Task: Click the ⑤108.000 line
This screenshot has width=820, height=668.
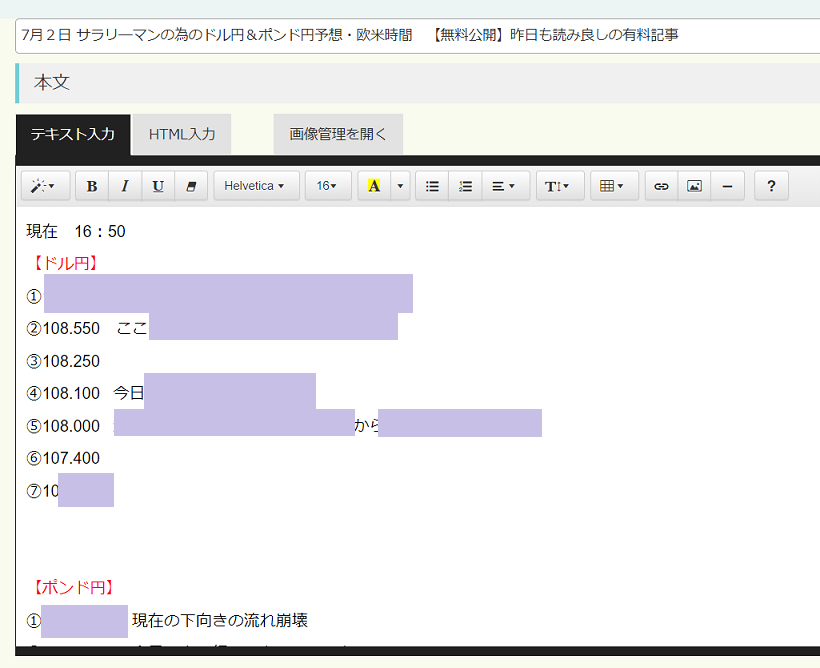Action: 63,426
